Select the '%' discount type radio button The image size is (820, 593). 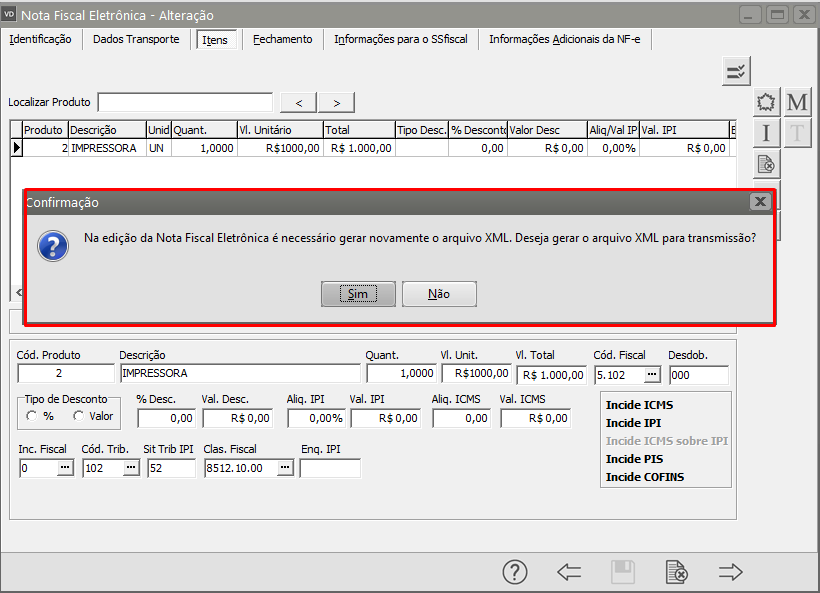point(33,416)
